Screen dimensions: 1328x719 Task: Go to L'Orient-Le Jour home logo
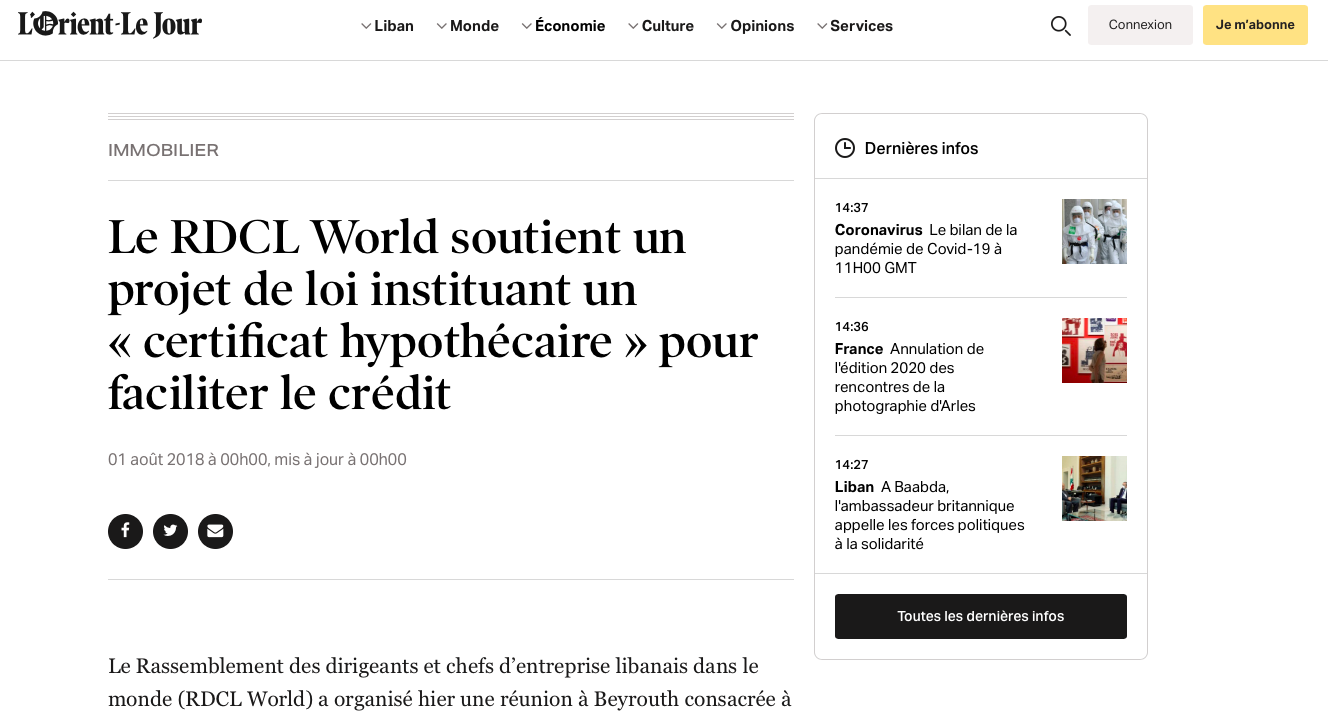[110, 24]
